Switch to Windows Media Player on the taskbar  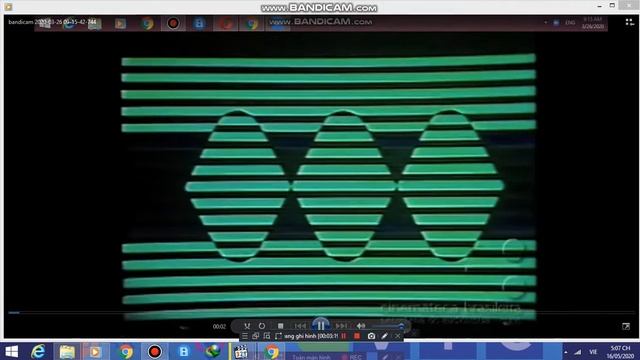pos(95,351)
